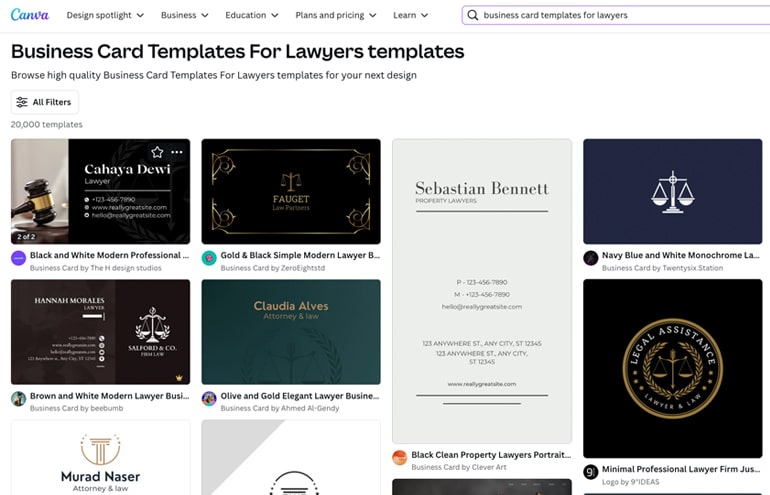Expand the Education dropdown menu
Image resolution: width=770 pixels, height=495 pixels.
tap(252, 16)
